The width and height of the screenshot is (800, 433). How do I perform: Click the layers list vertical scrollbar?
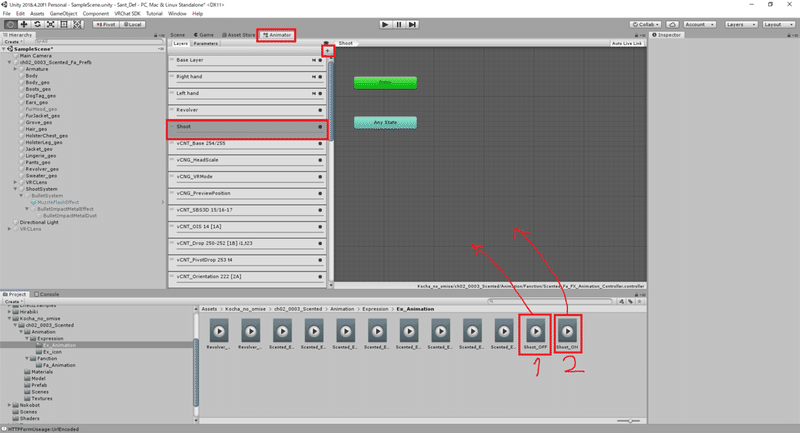331,100
